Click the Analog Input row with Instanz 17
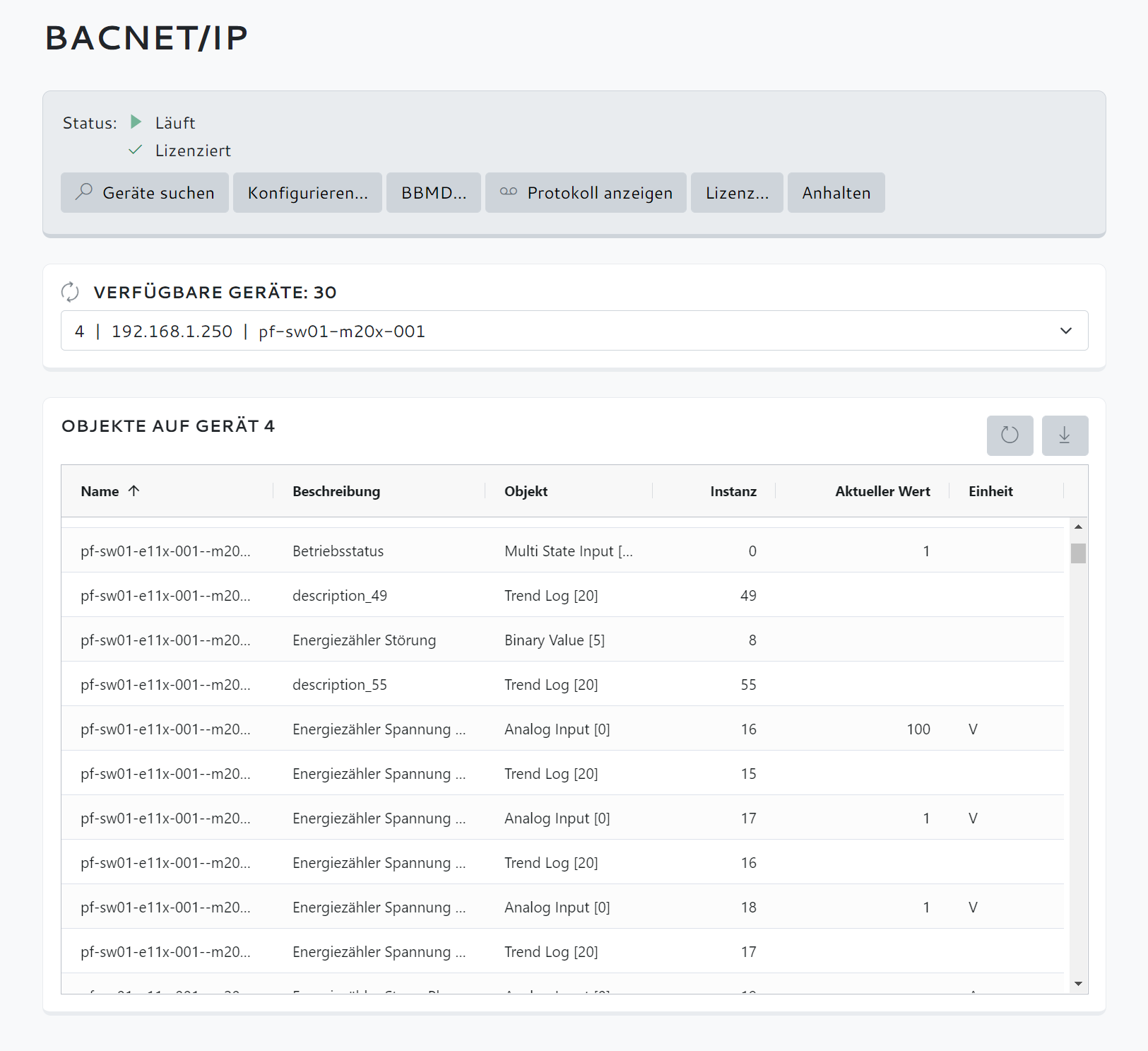1148x1051 pixels. click(x=562, y=818)
